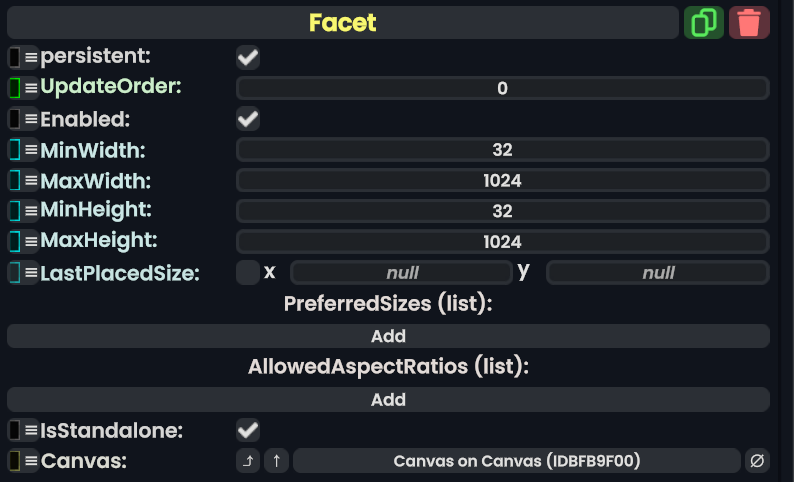
Task: Toggle the LastPlacedSize null checkbox
Action: pyautogui.click(x=248, y=272)
